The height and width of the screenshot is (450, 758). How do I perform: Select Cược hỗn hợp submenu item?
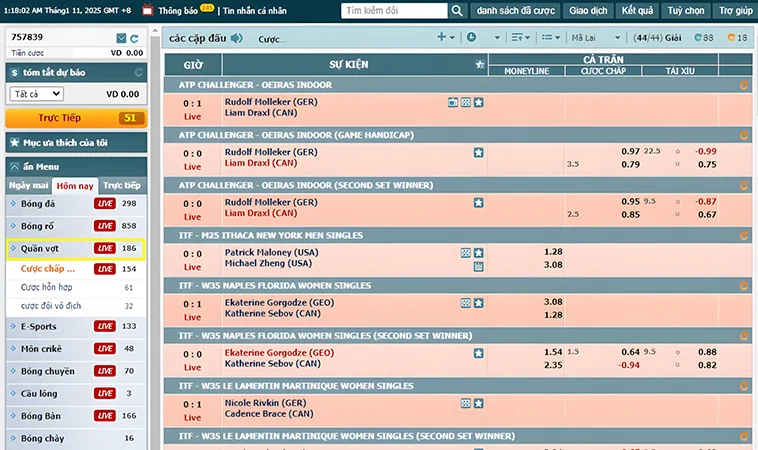click(x=46, y=287)
